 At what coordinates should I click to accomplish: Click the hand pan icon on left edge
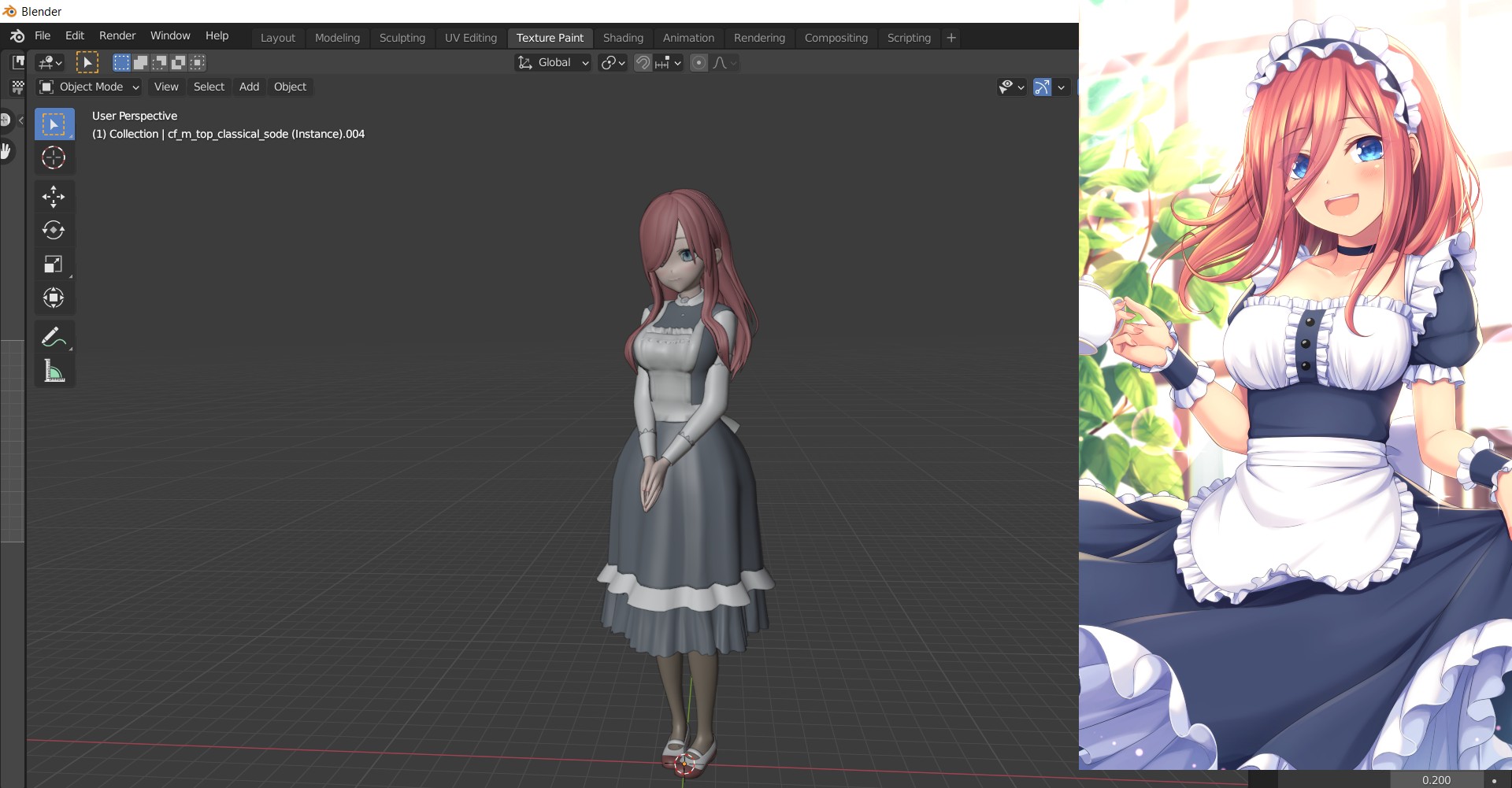pyautogui.click(x=6, y=150)
